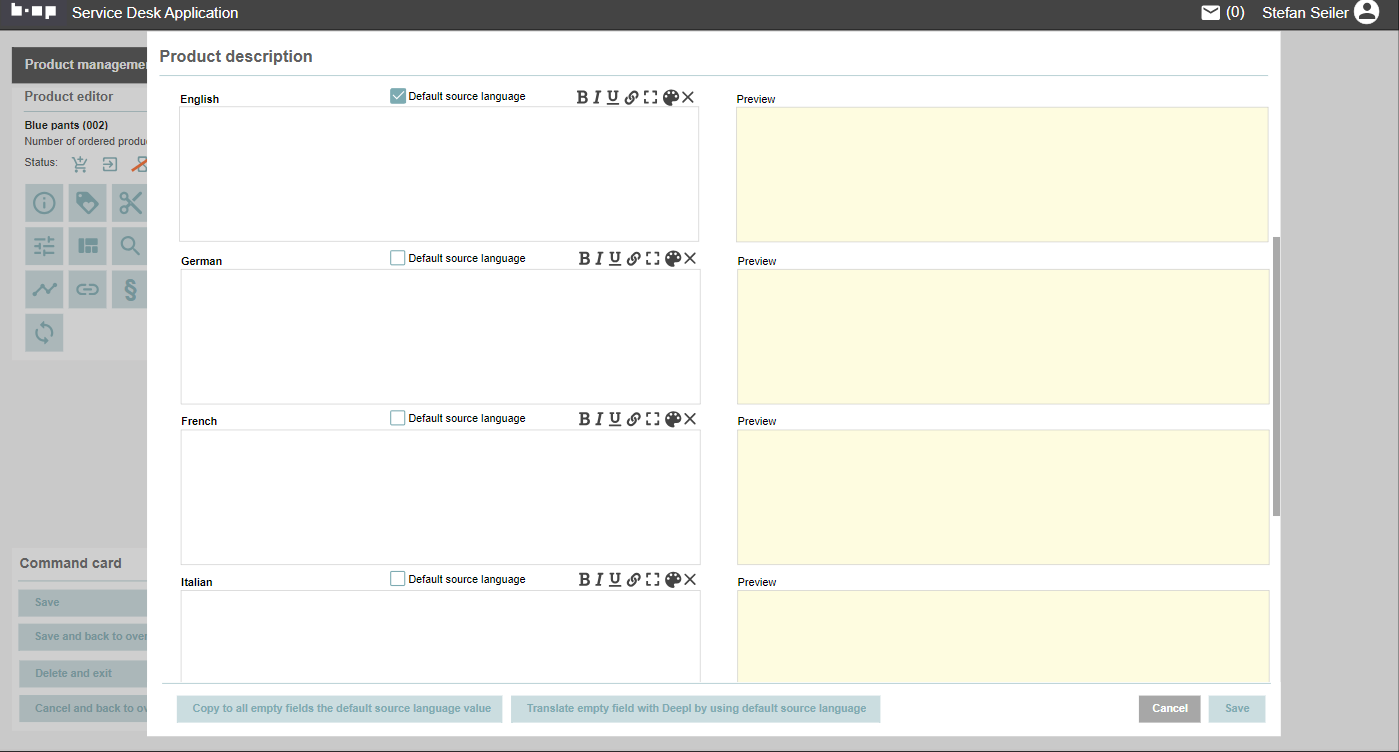Select the Product management tab

pos(80,65)
